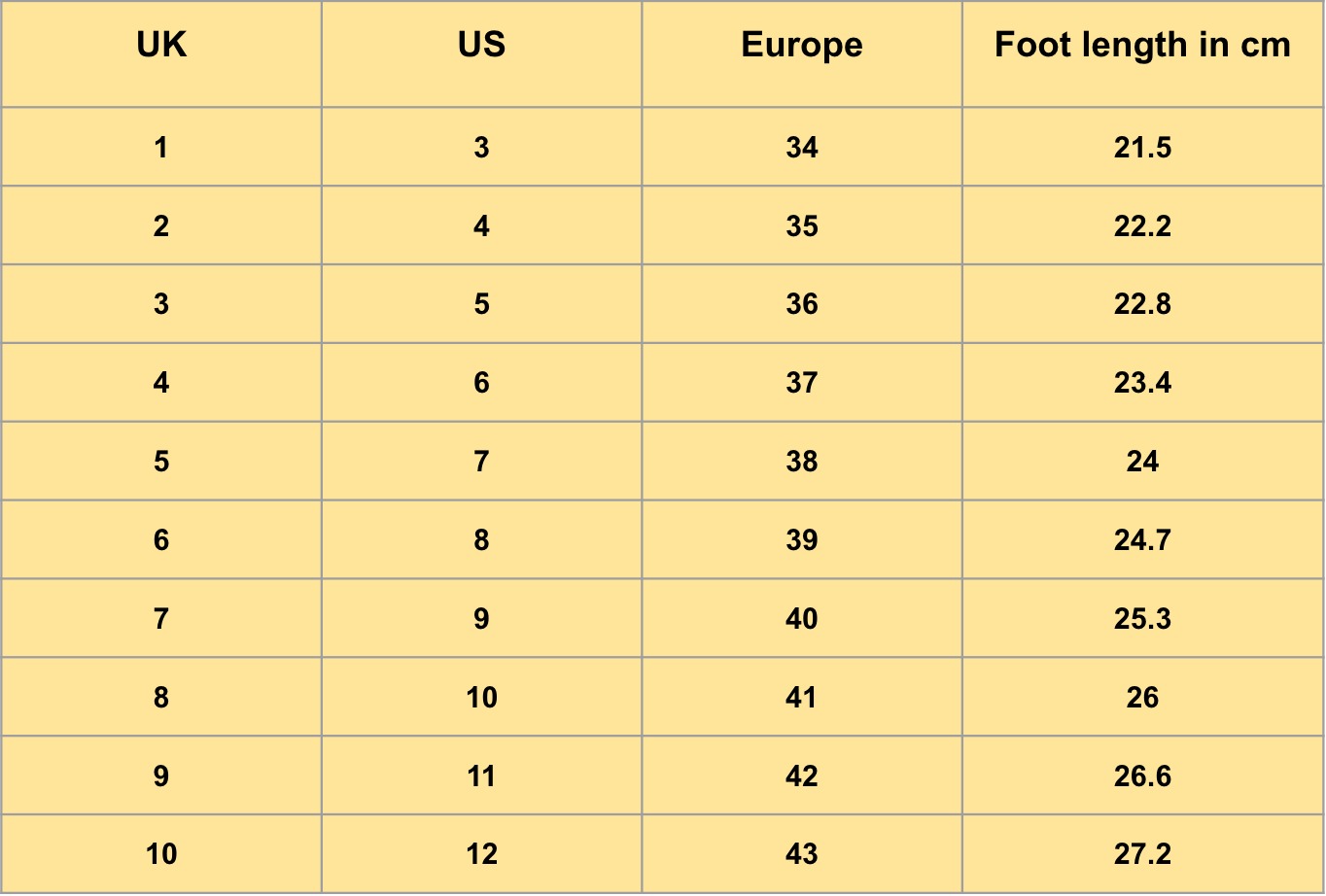Select the foot length 26 cell

click(1142, 698)
